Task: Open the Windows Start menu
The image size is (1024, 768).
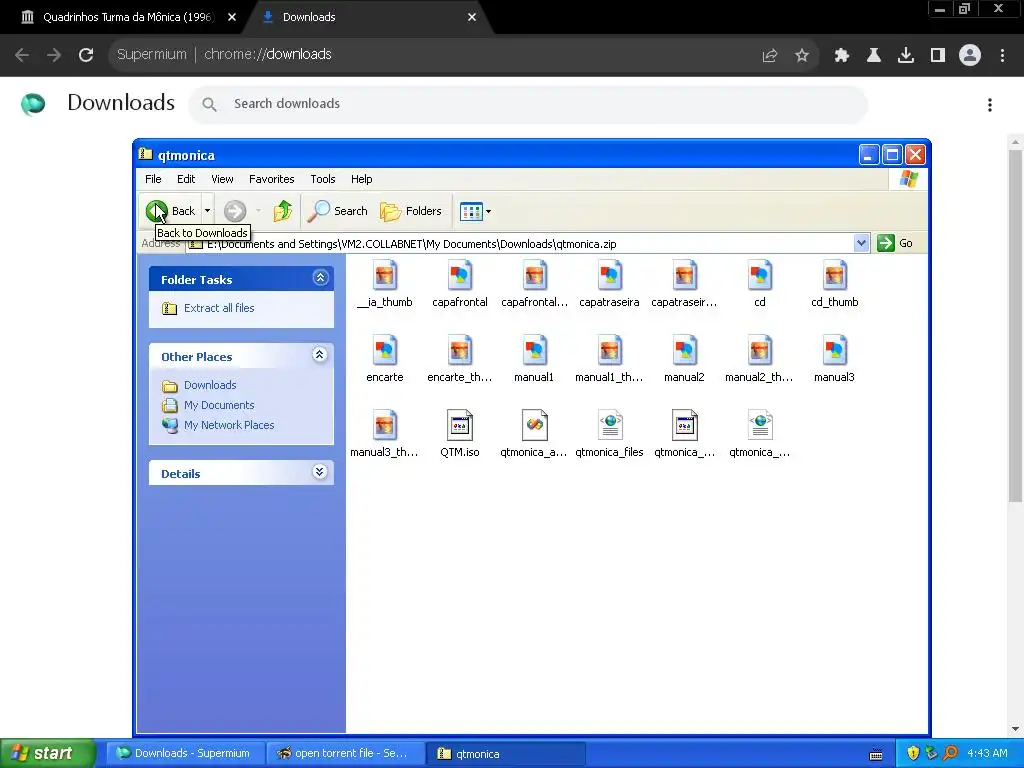Action: point(47,754)
